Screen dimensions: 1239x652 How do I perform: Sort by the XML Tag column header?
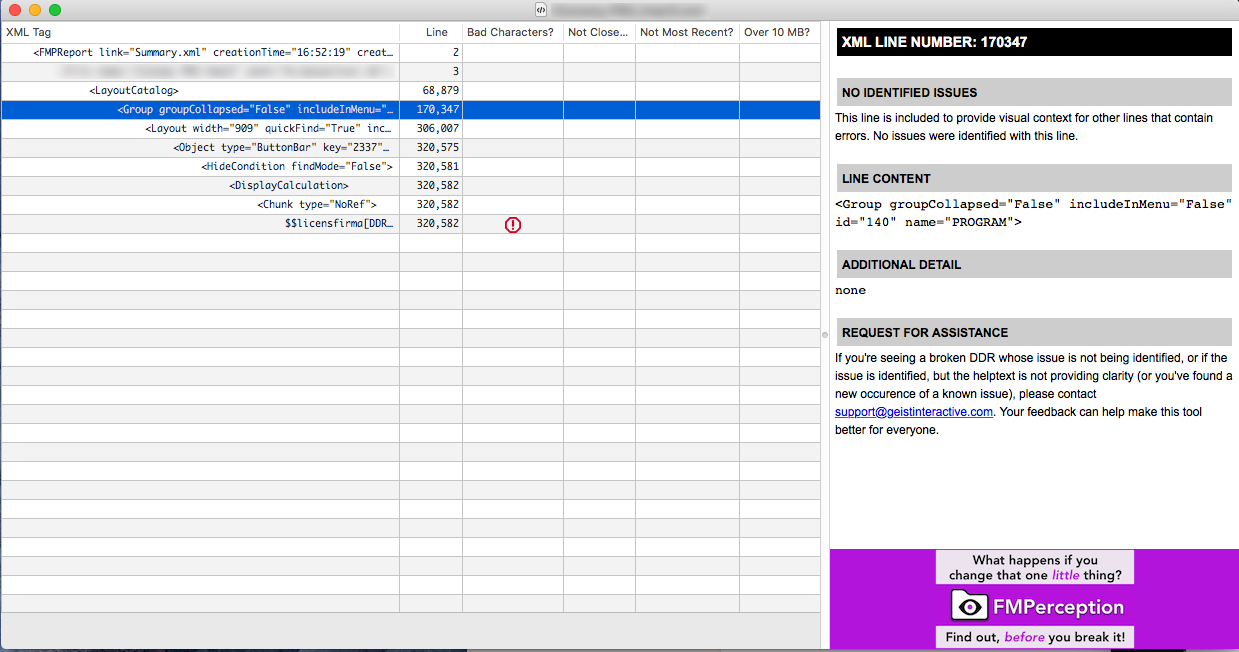coord(200,32)
